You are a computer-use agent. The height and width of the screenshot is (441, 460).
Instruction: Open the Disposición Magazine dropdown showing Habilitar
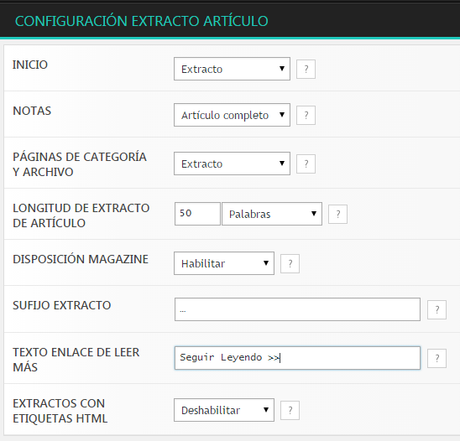(224, 263)
